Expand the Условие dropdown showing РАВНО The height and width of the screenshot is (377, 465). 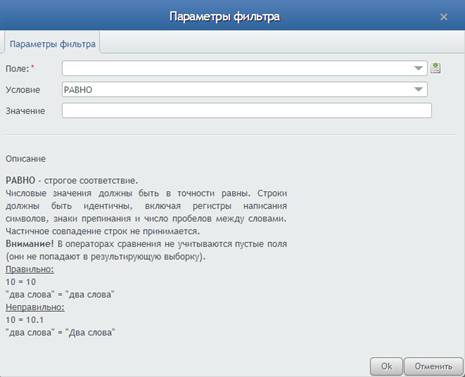point(418,89)
